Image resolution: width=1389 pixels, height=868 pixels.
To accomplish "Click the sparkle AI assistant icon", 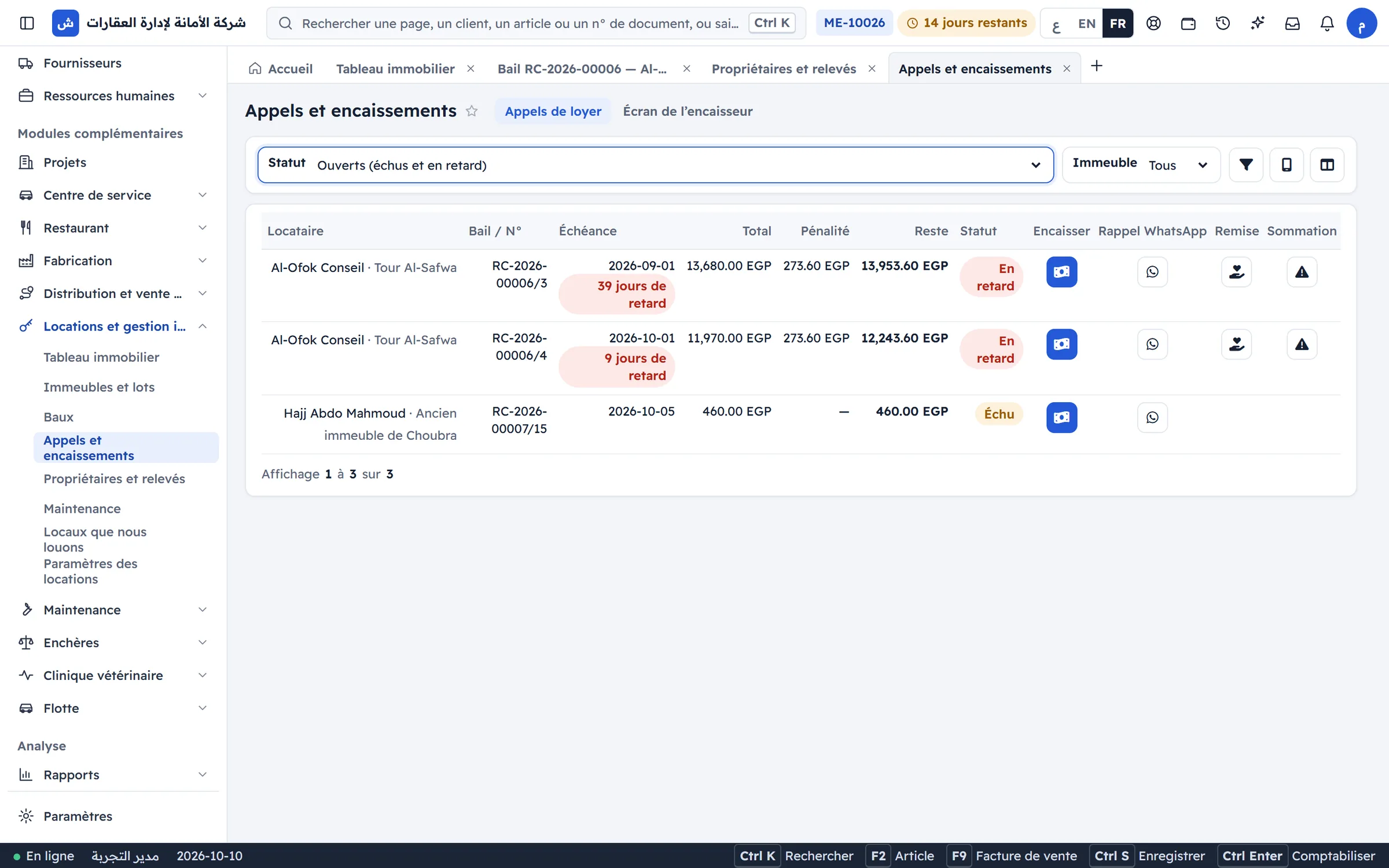I will 1258,23.
